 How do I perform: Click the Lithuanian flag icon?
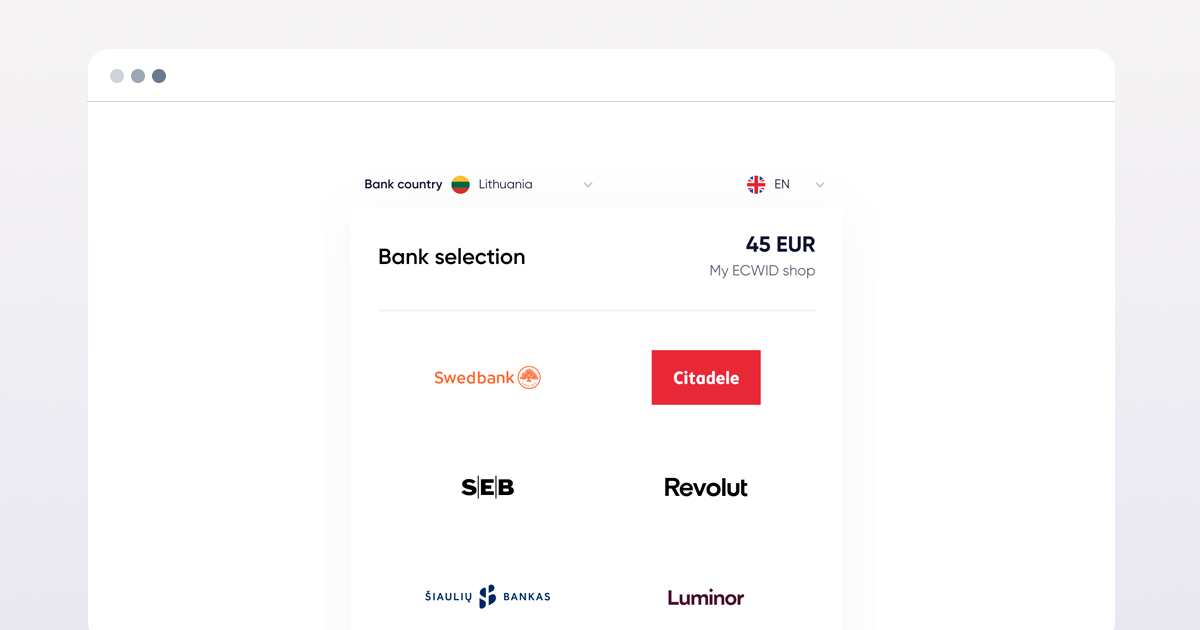(x=460, y=184)
